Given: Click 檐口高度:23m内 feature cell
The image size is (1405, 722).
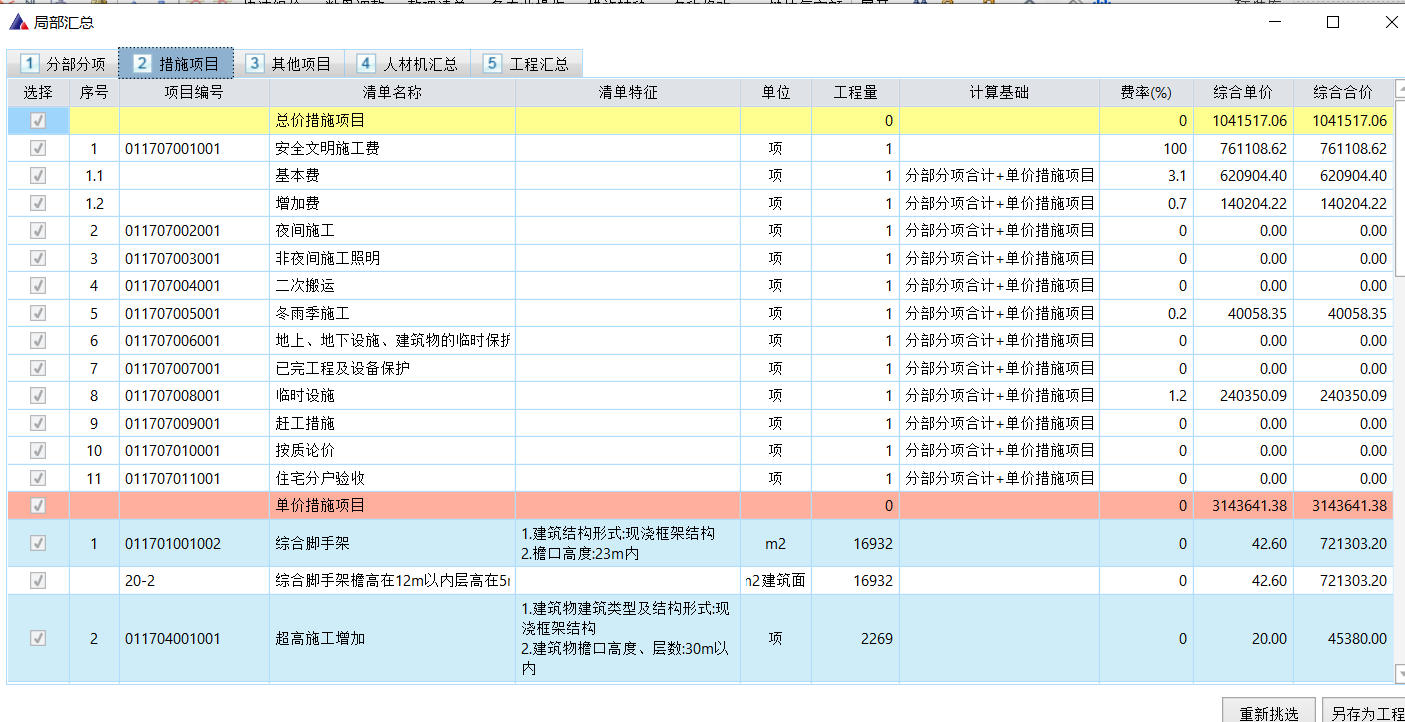Looking at the screenshot, I should click(x=627, y=544).
